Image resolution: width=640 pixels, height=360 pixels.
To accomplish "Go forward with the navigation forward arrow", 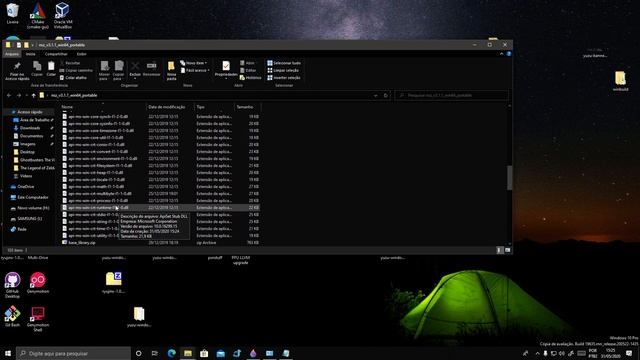I will (18, 96).
